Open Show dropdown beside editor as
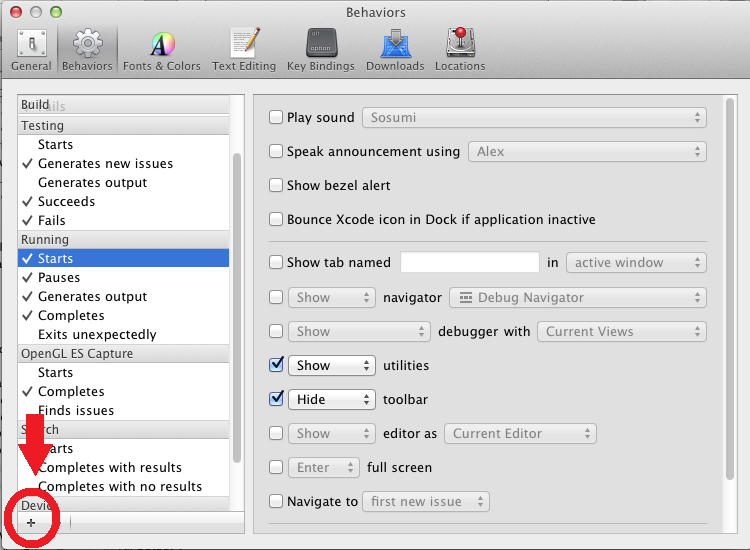 pos(331,433)
